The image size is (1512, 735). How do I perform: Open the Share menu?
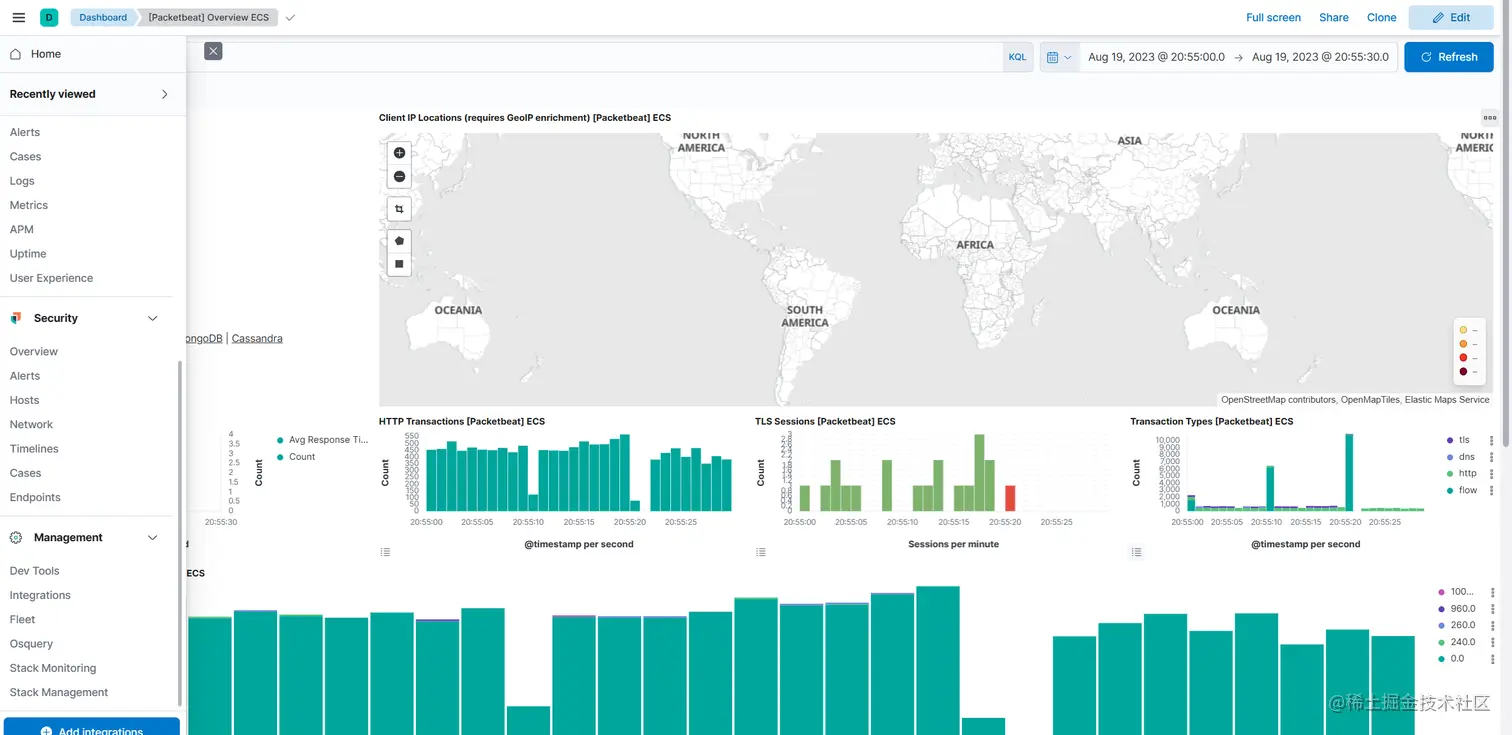pyautogui.click(x=1333, y=17)
